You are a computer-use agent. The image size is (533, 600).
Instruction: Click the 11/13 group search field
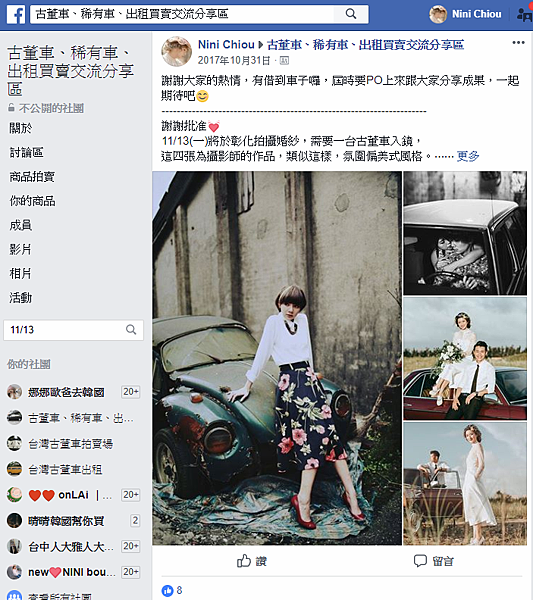pos(73,330)
